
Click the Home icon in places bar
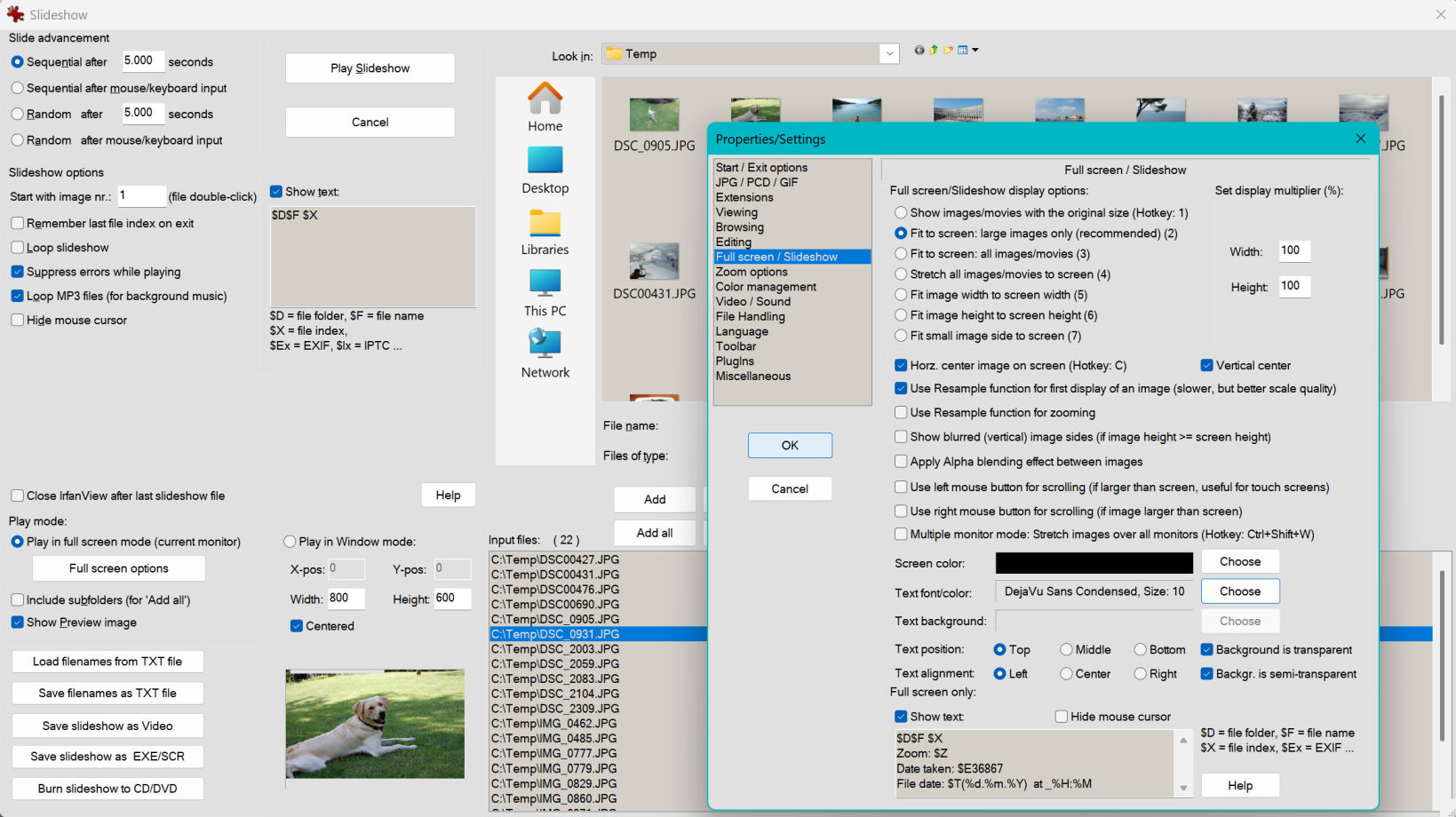pos(545,99)
